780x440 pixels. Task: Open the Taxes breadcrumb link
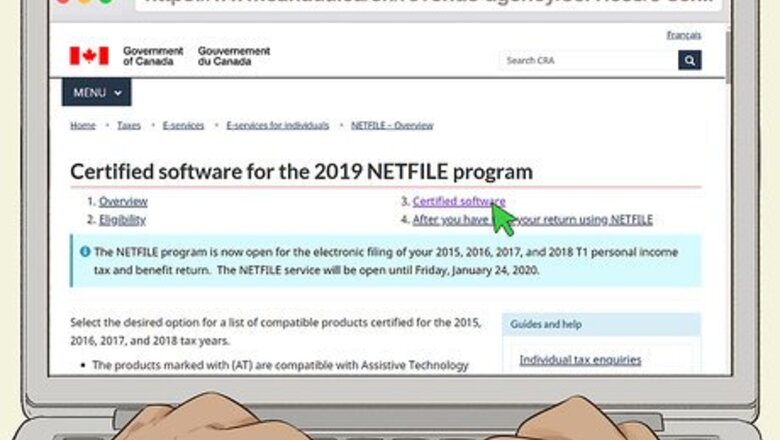click(x=129, y=126)
